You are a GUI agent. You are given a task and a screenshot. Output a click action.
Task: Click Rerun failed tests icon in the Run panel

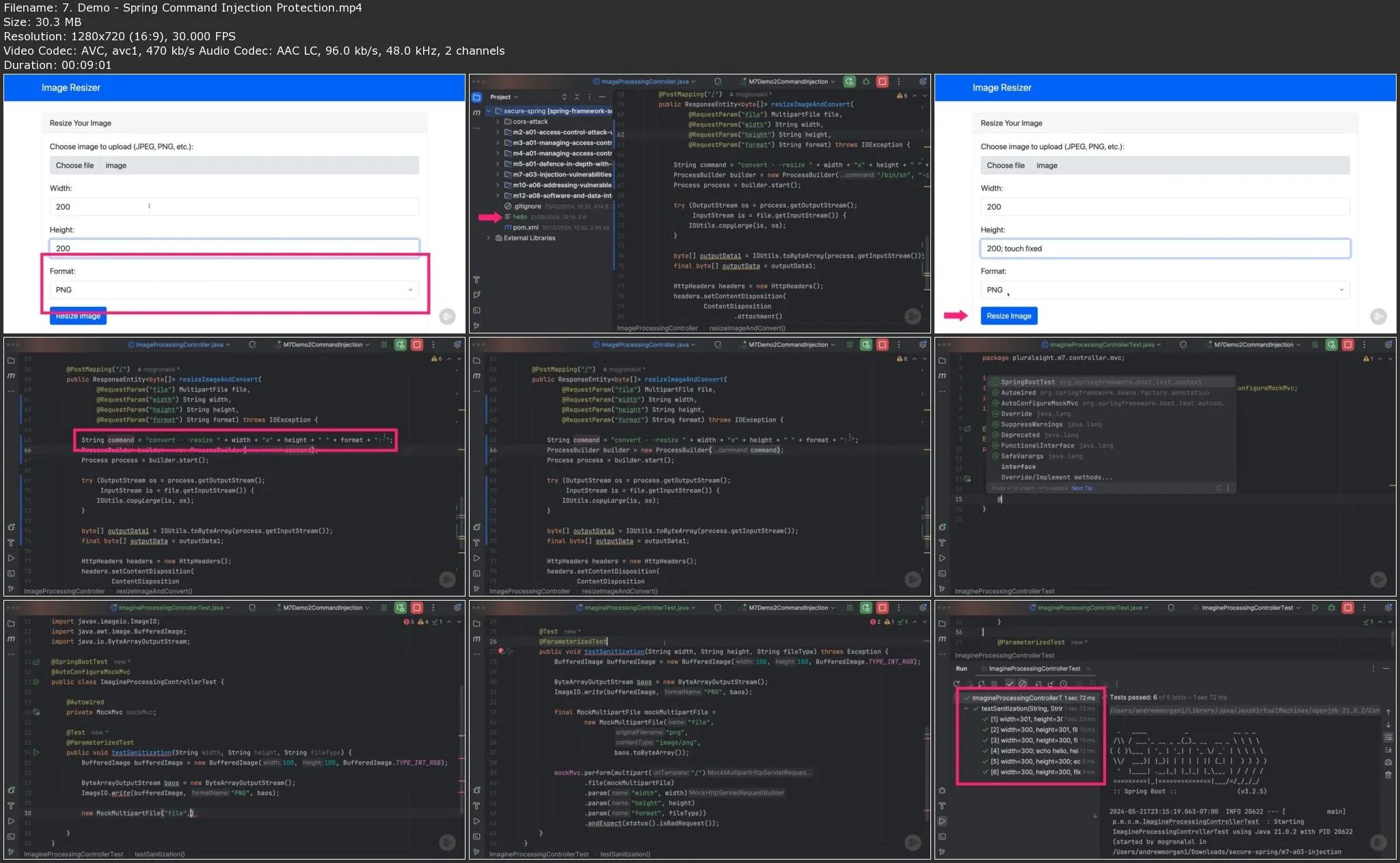tap(969, 683)
